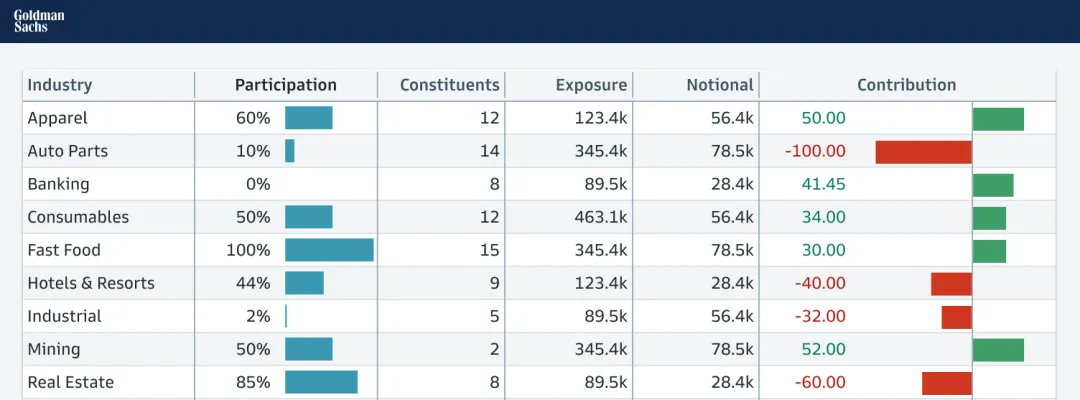1080x400 pixels.
Task: Click Fast Food's 100% participation bar
Action: tap(329, 250)
